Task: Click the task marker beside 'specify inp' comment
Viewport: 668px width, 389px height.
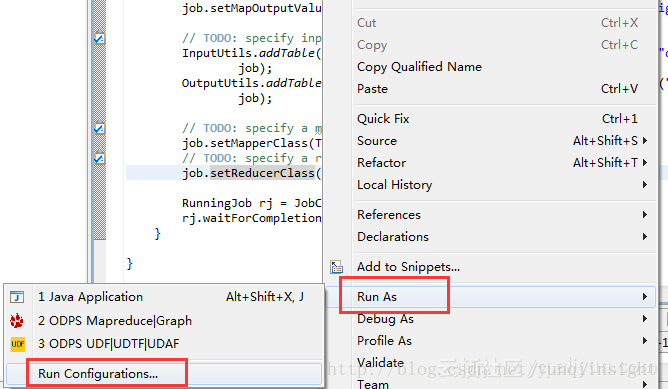Action: 100,38
